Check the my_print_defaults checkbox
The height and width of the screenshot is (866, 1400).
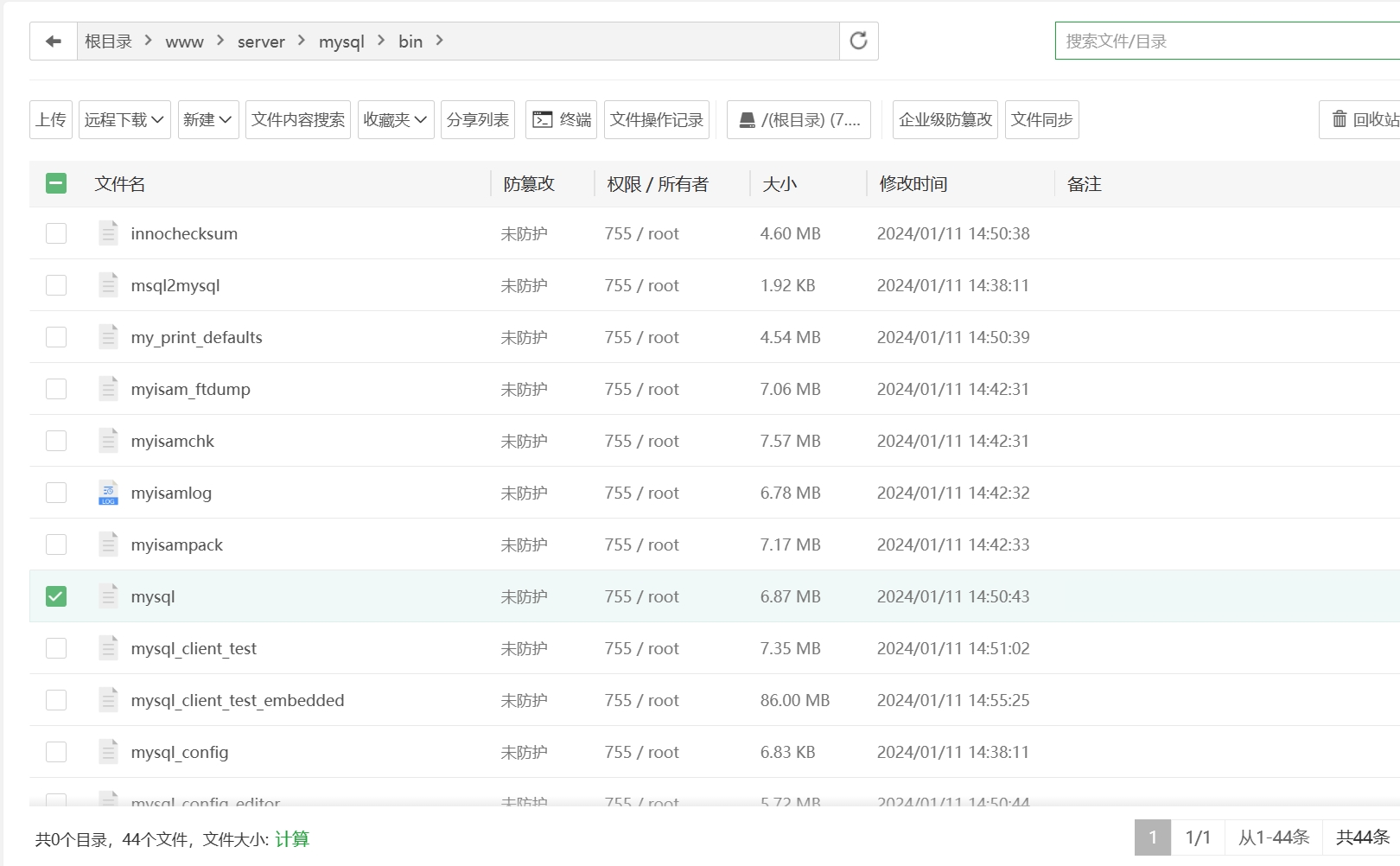pos(56,337)
